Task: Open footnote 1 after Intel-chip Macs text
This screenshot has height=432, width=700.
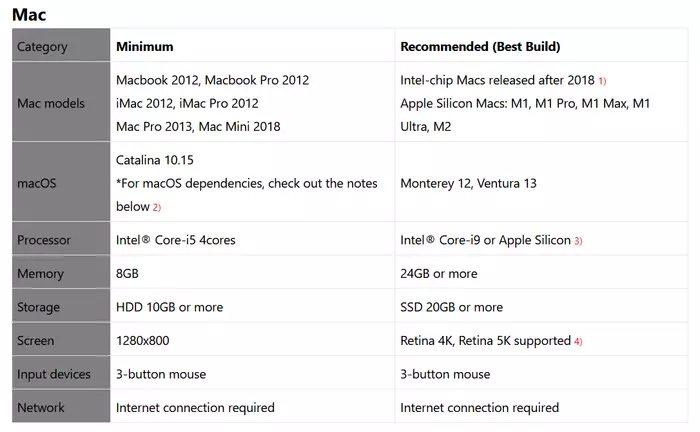Action: coord(603,81)
